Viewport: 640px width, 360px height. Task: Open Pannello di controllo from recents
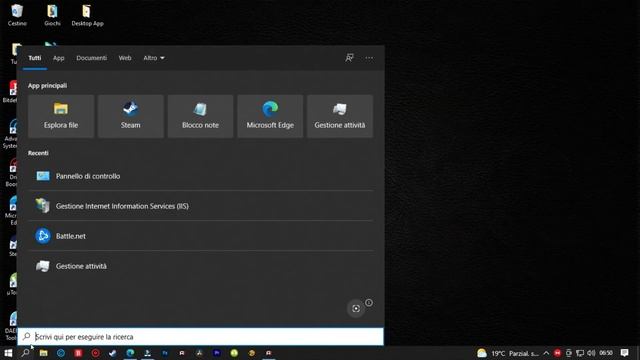click(x=200, y=176)
